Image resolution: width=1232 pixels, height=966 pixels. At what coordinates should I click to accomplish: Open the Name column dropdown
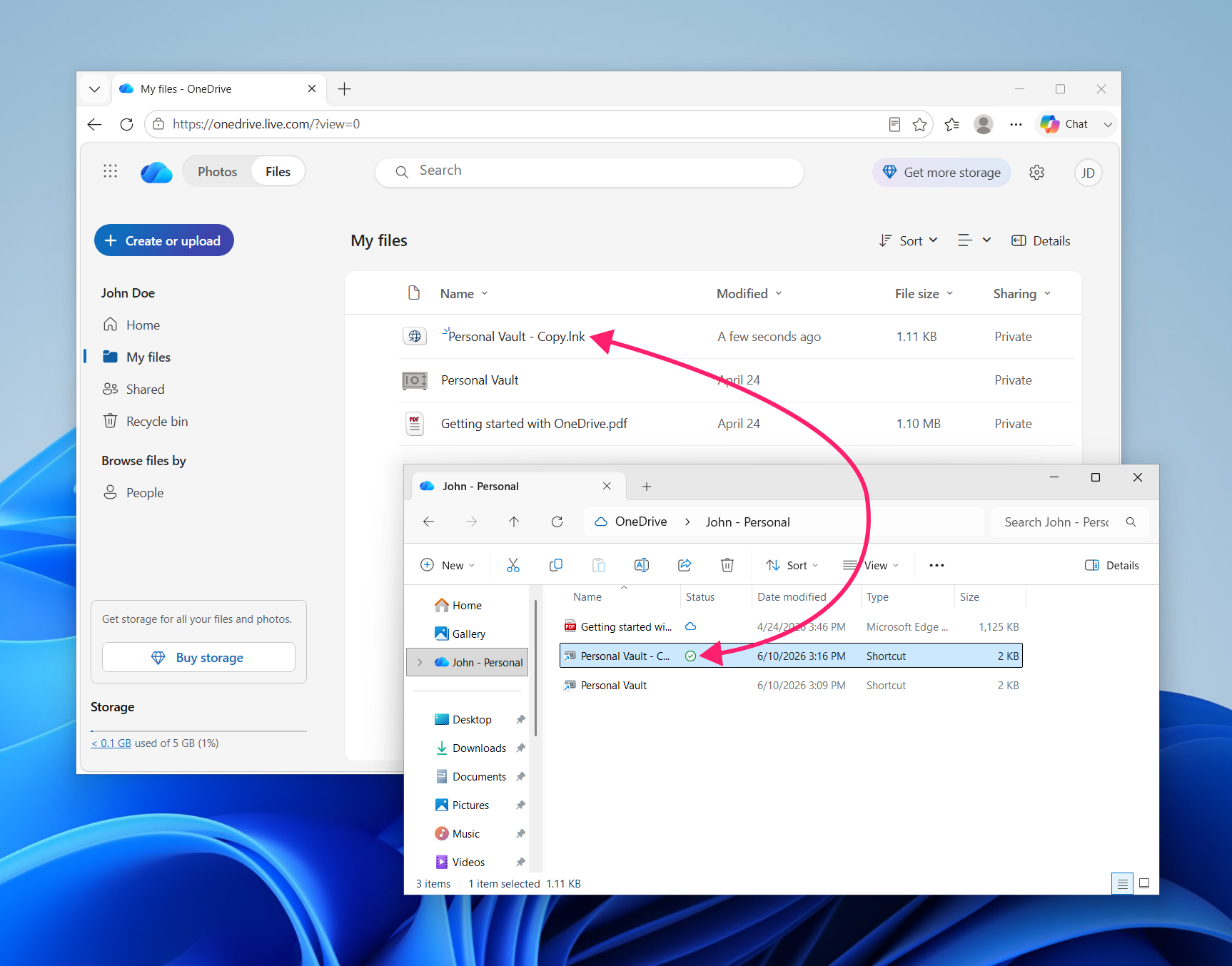tap(464, 294)
